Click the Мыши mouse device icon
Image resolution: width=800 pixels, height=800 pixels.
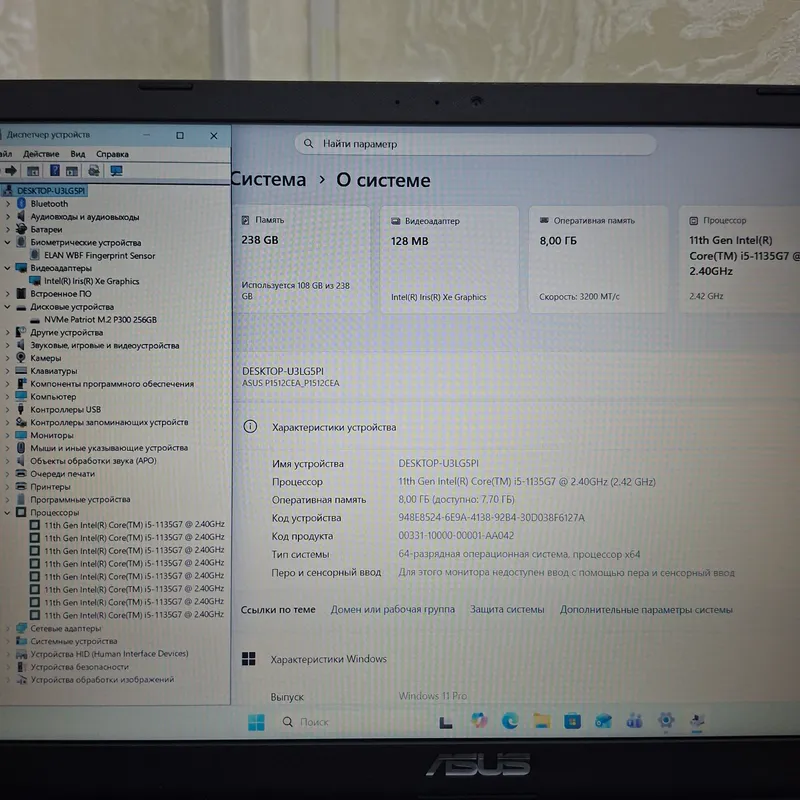(21, 447)
